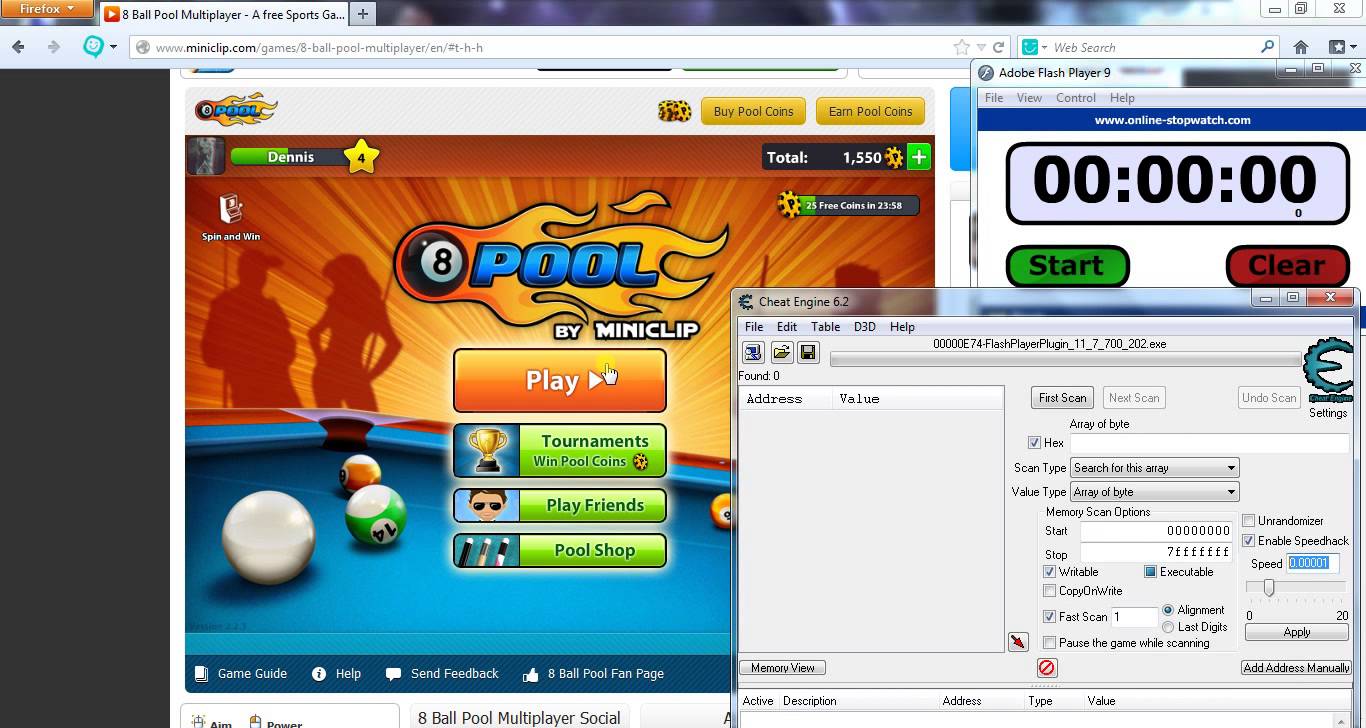Image resolution: width=1366 pixels, height=728 pixels.
Task: Click the bookmarks menu icon in Firefox
Action: tap(1339, 47)
